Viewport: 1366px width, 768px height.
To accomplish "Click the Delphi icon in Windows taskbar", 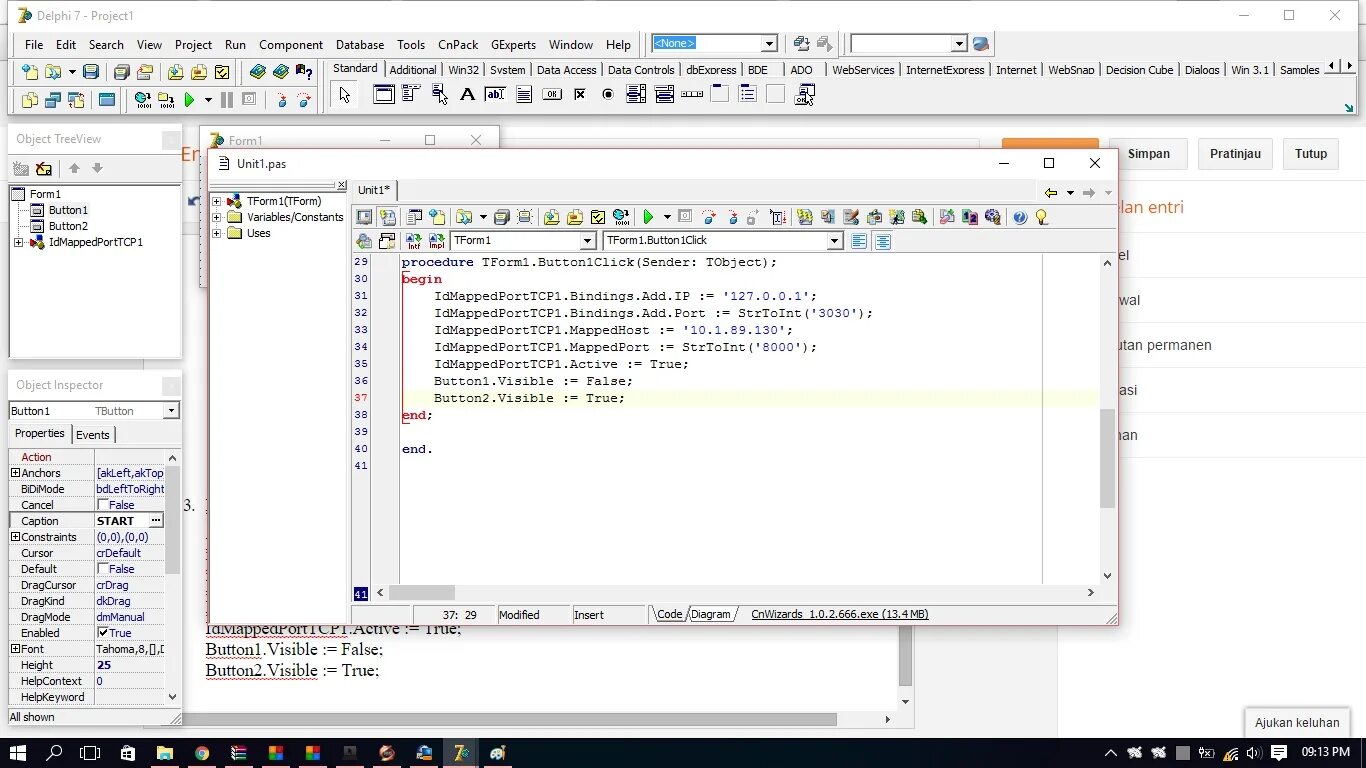I will tap(461, 753).
